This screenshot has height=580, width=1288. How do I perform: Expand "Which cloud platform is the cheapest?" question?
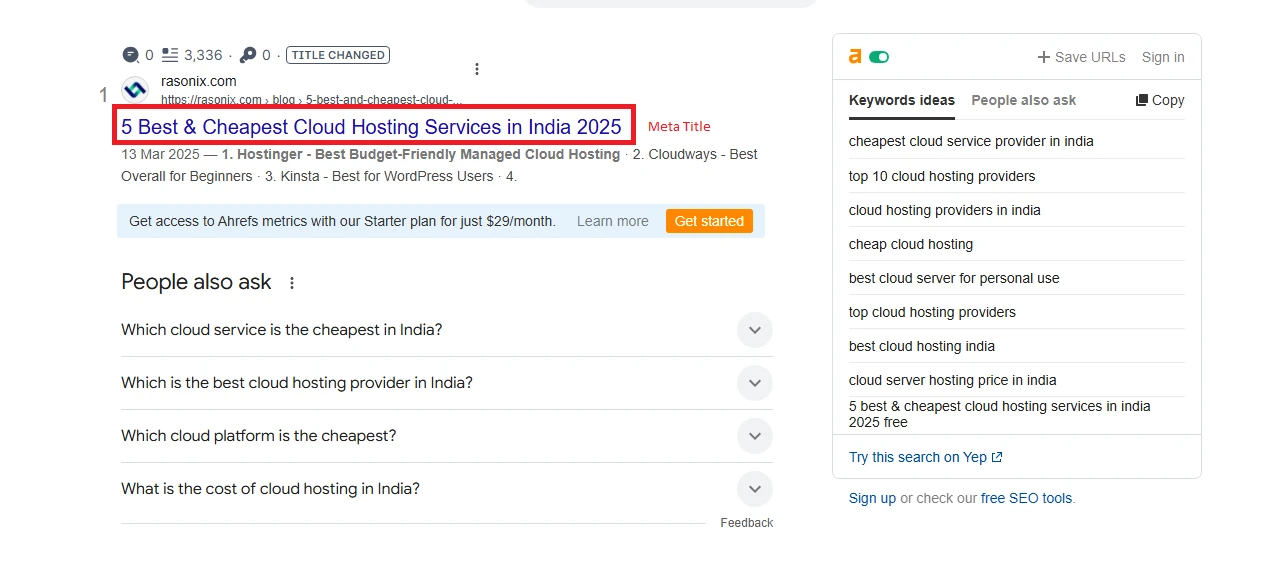(x=754, y=436)
